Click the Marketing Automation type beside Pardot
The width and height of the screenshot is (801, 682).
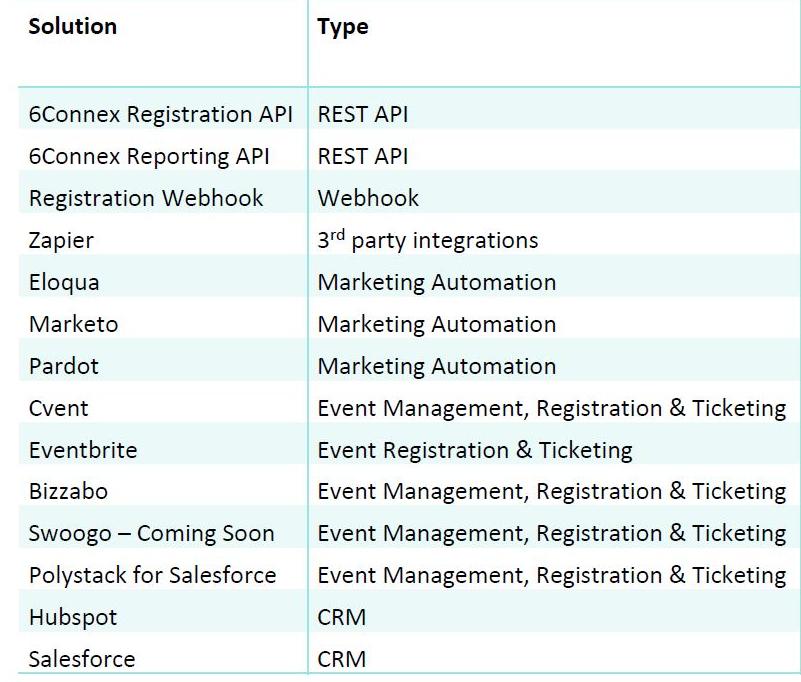[437, 366]
